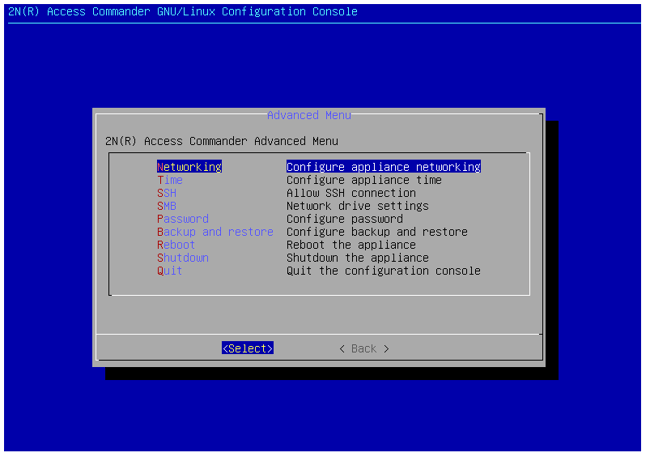Click 'Configure password' description text
This screenshot has width=650, height=457.
pyautogui.click(x=344, y=219)
